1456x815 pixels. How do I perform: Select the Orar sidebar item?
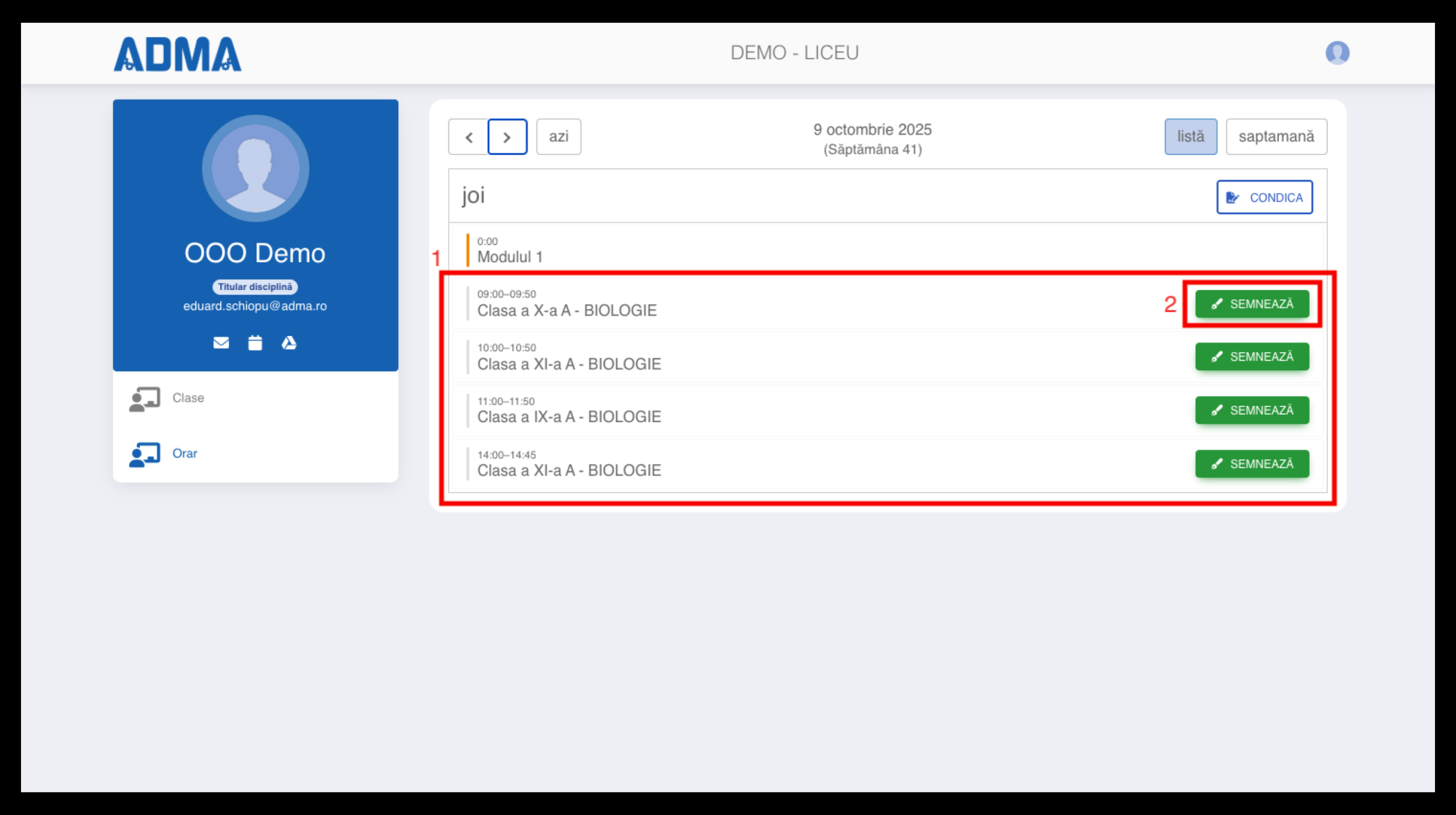[185, 453]
